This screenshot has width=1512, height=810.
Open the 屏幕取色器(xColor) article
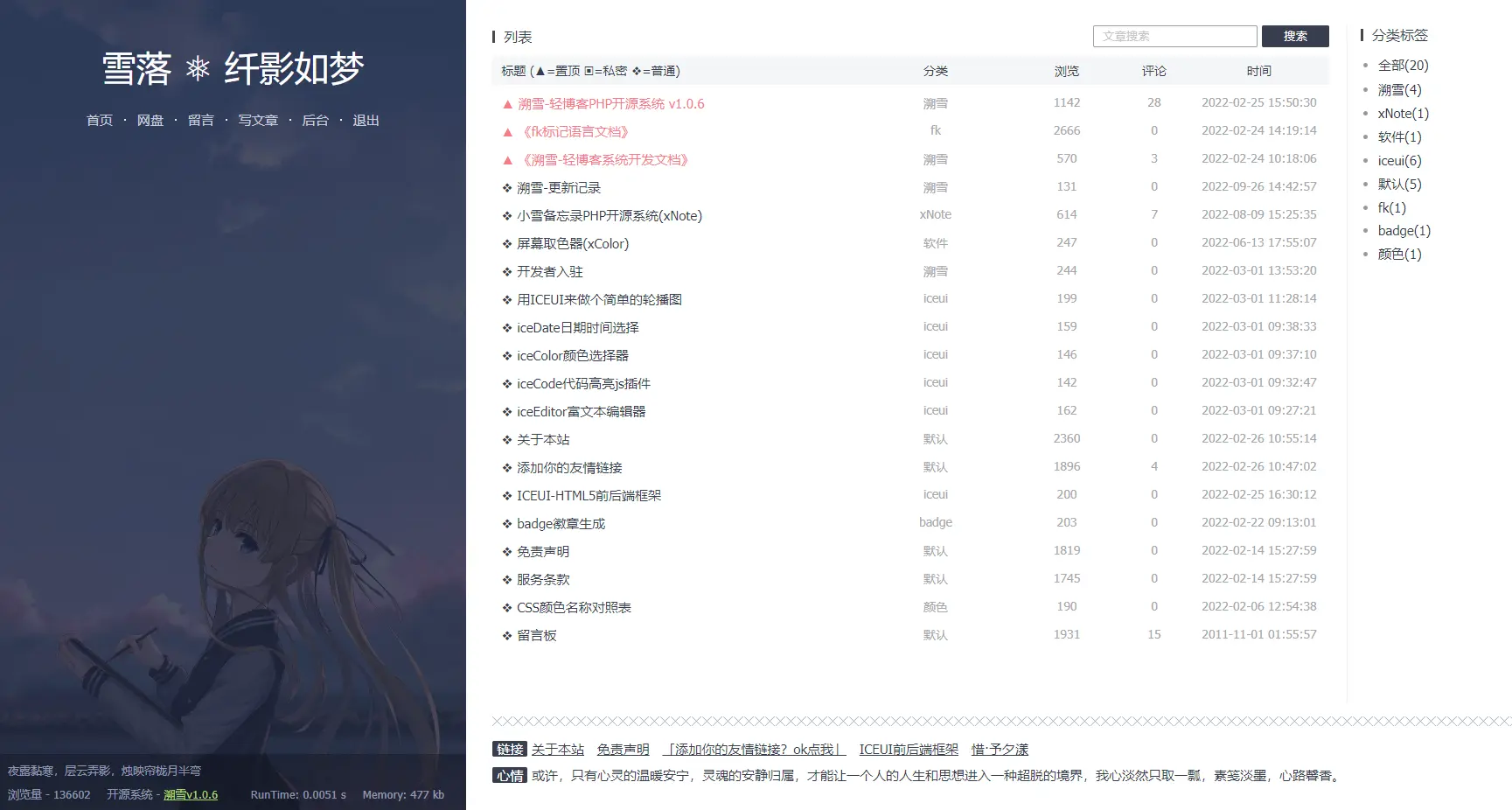click(573, 244)
